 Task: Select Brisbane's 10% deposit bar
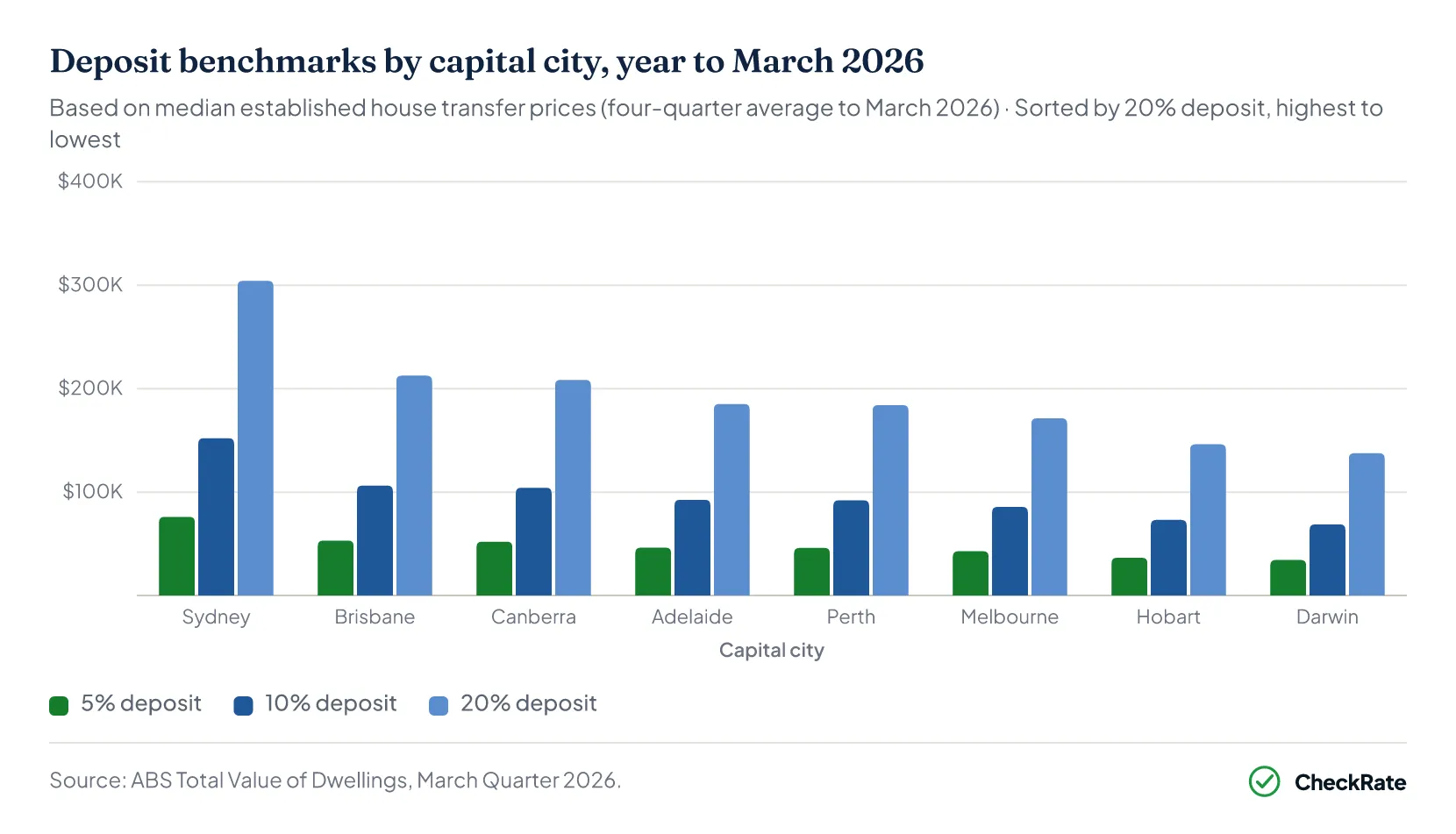pos(375,540)
